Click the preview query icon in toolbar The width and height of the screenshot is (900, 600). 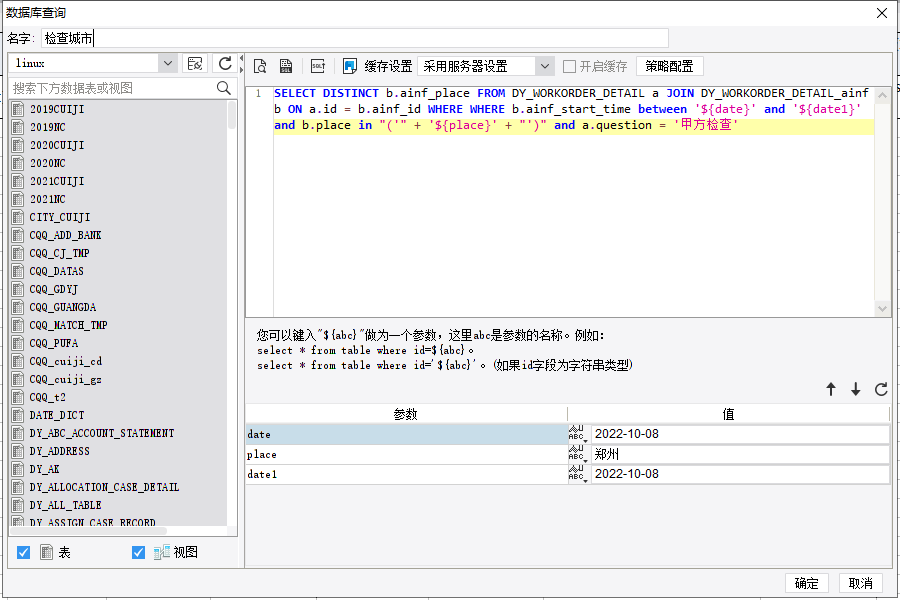260,66
